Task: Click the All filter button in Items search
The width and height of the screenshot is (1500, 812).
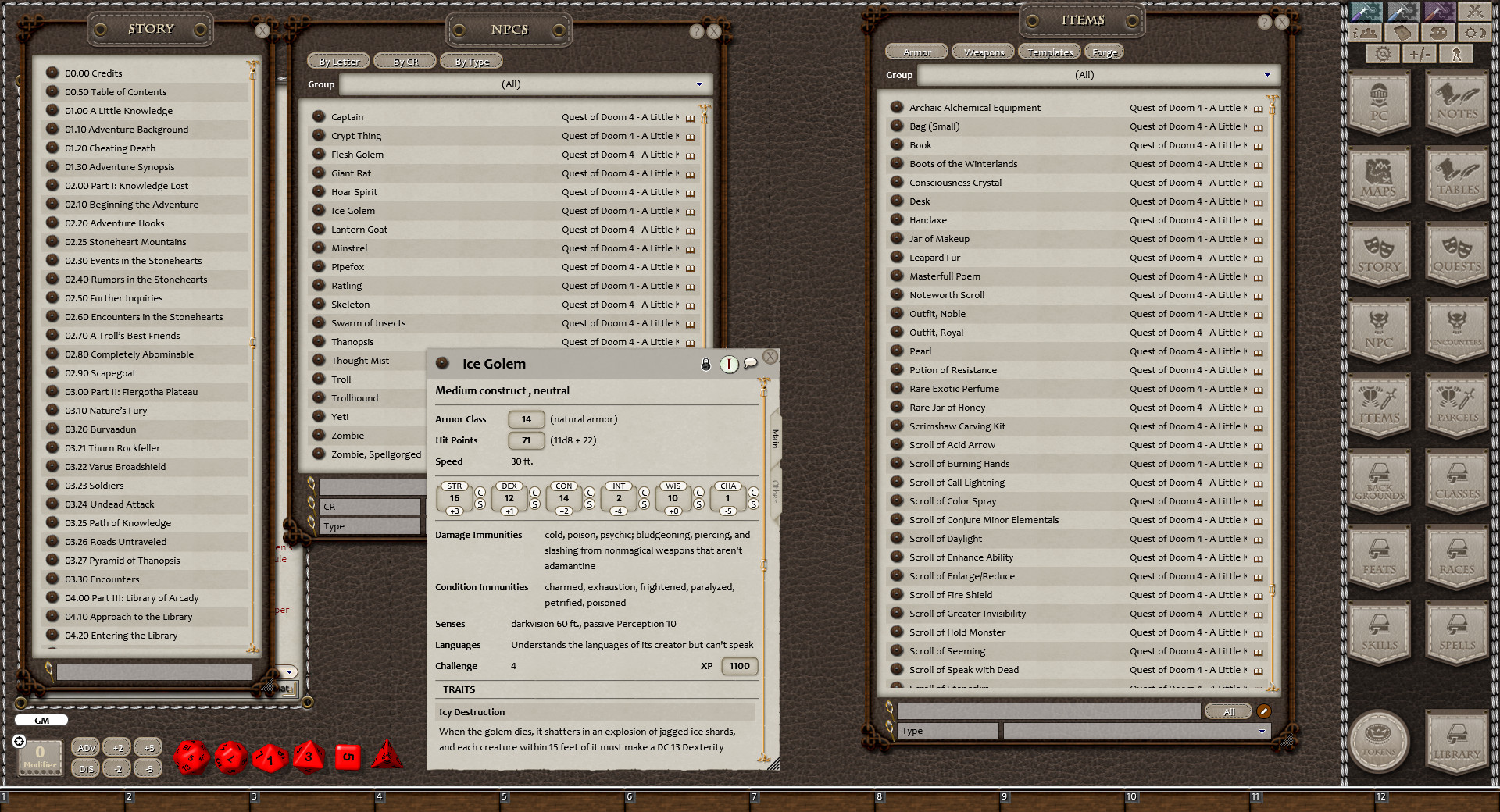Action: [x=1228, y=711]
